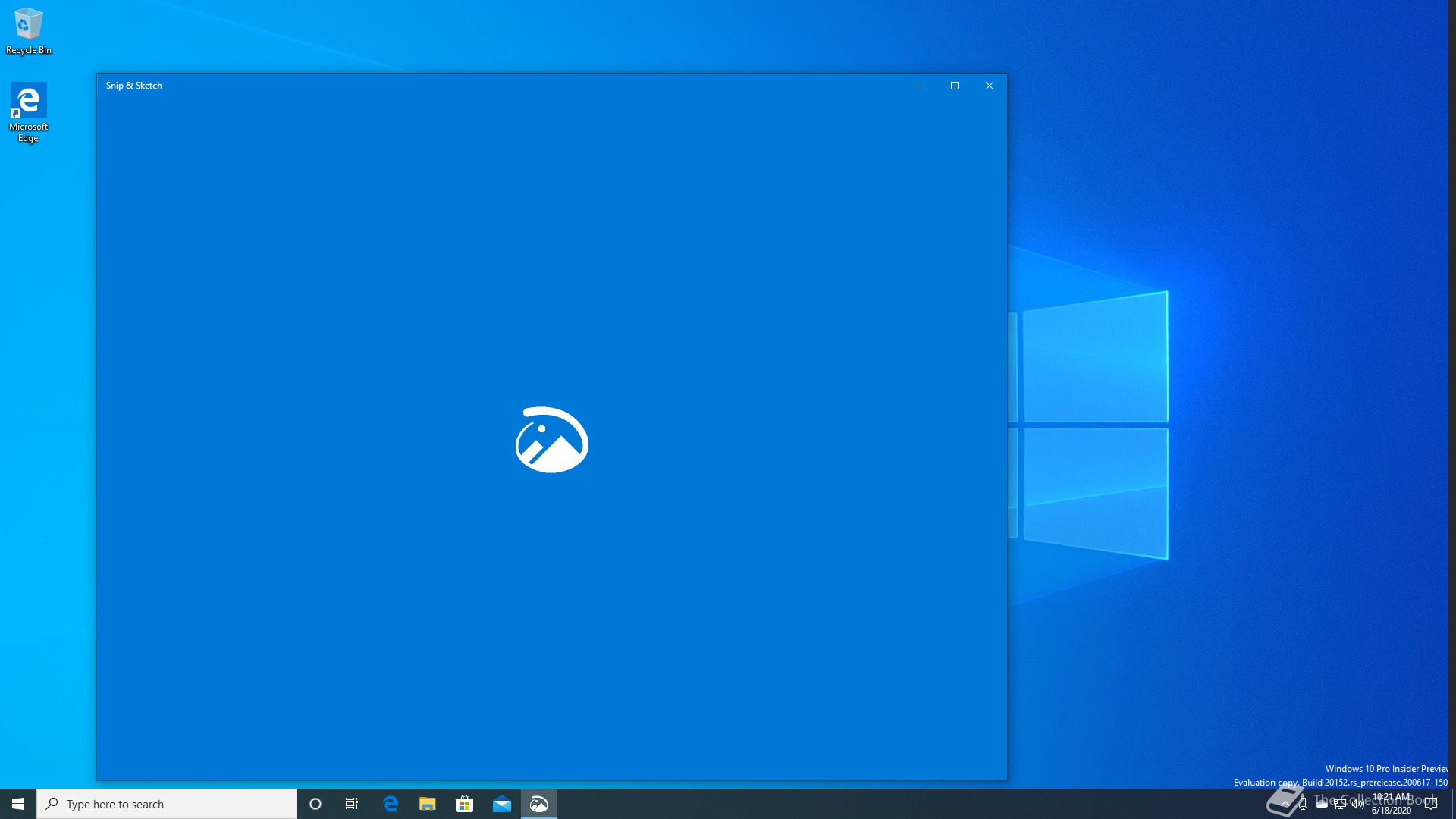Open File Explorer from the taskbar
This screenshot has height=819, width=1456.
[x=427, y=804]
